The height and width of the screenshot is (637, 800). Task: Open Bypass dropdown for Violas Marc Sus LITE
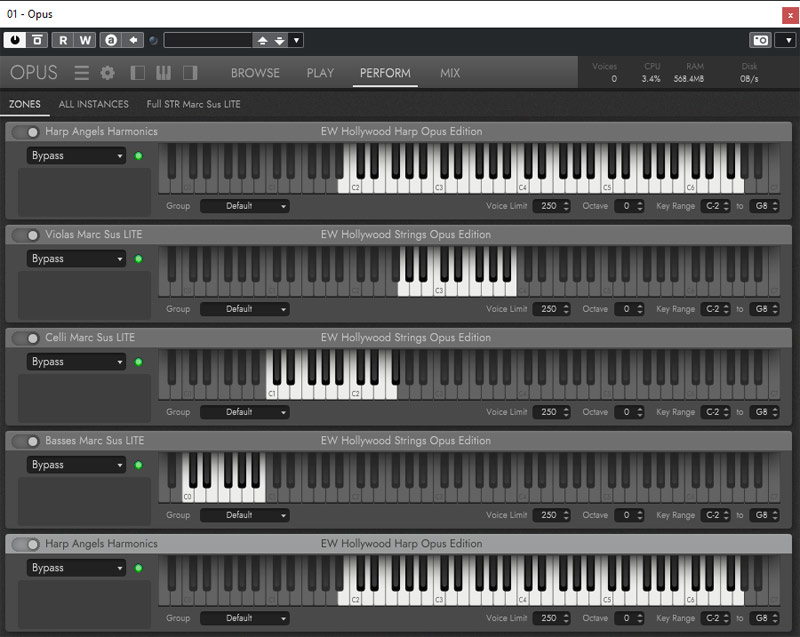(x=76, y=259)
